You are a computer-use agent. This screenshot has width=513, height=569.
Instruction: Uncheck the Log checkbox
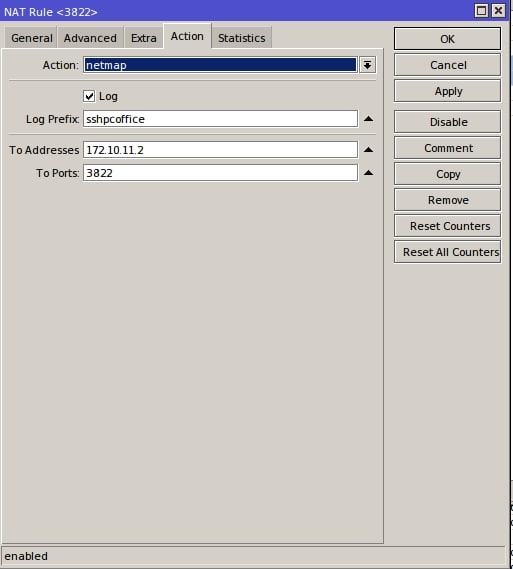point(89,96)
